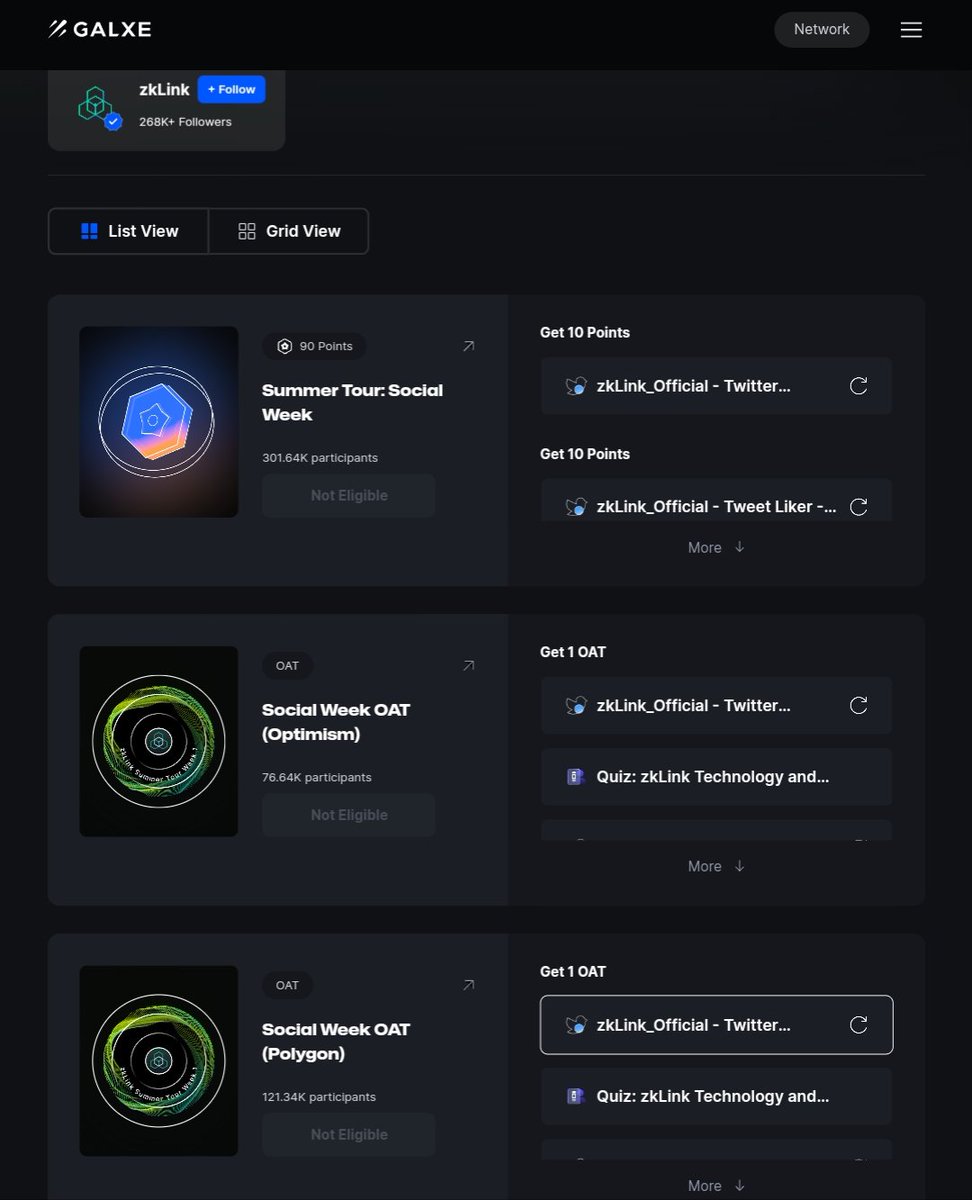Viewport: 972px width, 1200px height.
Task: Open Social Week OAT (Optimism) arrow link
Action: (468, 666)
